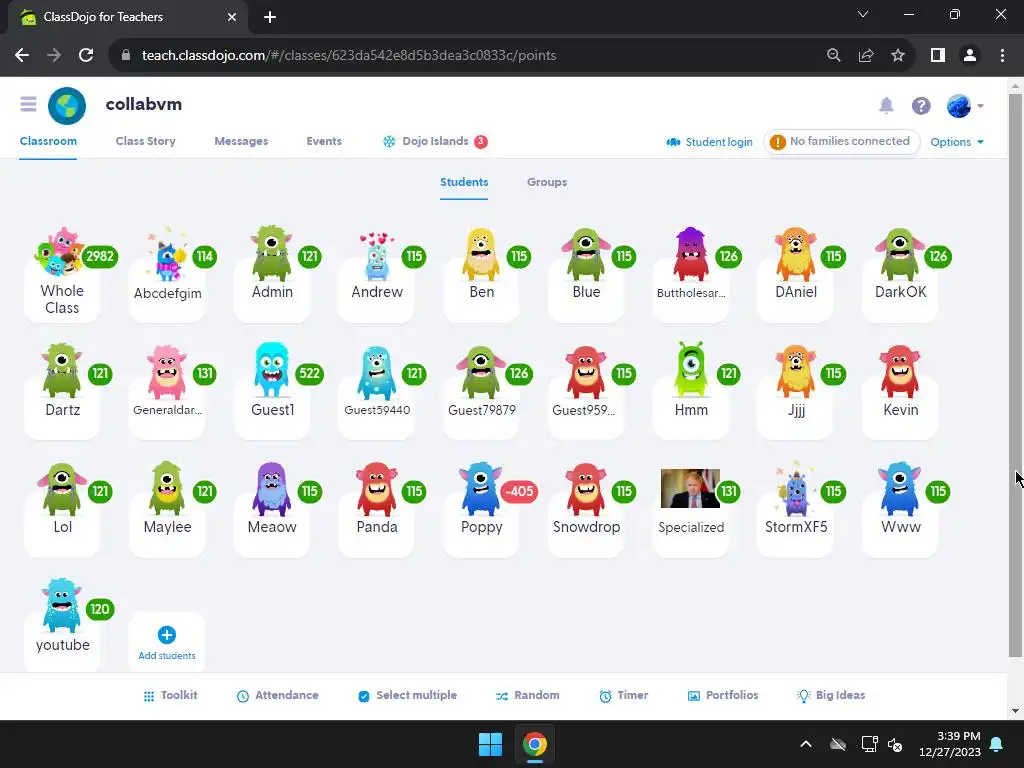The height and width of the screenshot is (768, 1024).
Task: Click Panda's red monster avatar
Action: click(376, 489)
